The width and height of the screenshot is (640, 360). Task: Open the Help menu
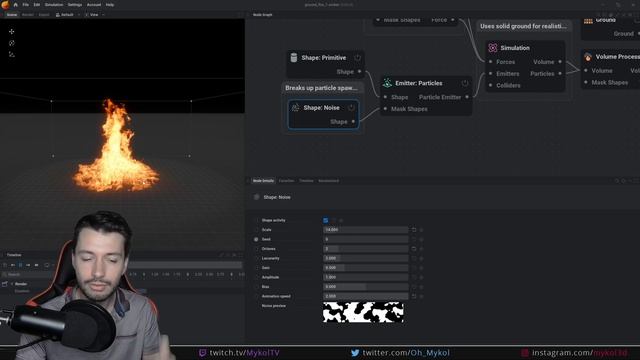pyautogui.click(x=110, y=5)
